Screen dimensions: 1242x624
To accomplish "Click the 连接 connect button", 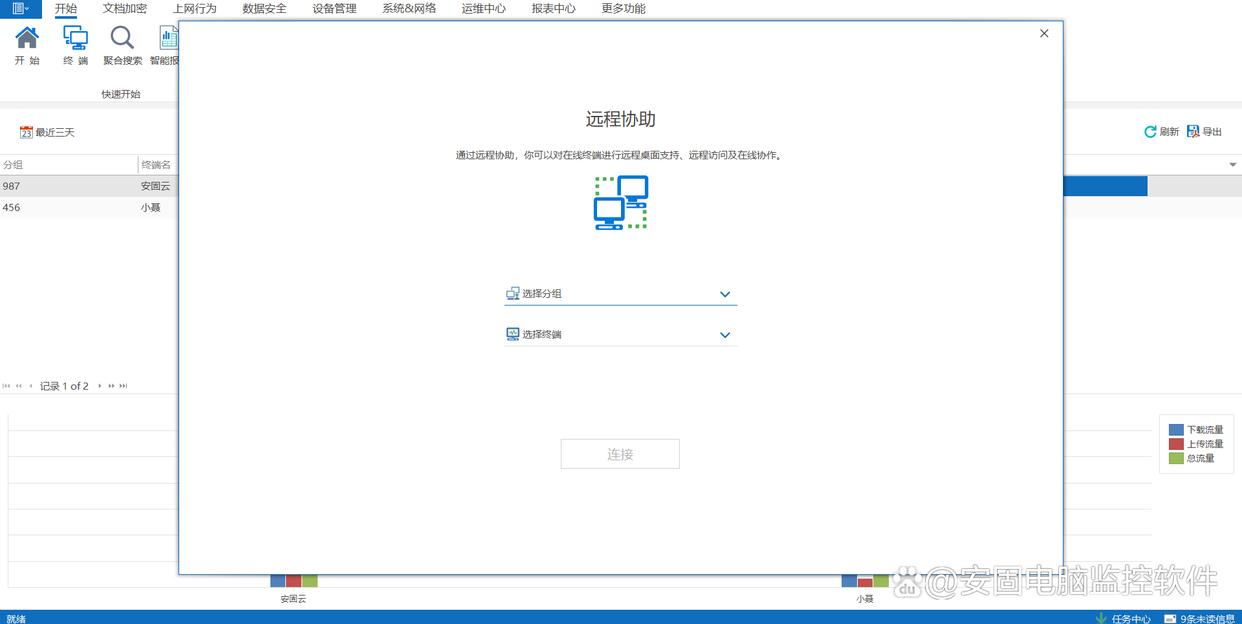I will (620, 454).
